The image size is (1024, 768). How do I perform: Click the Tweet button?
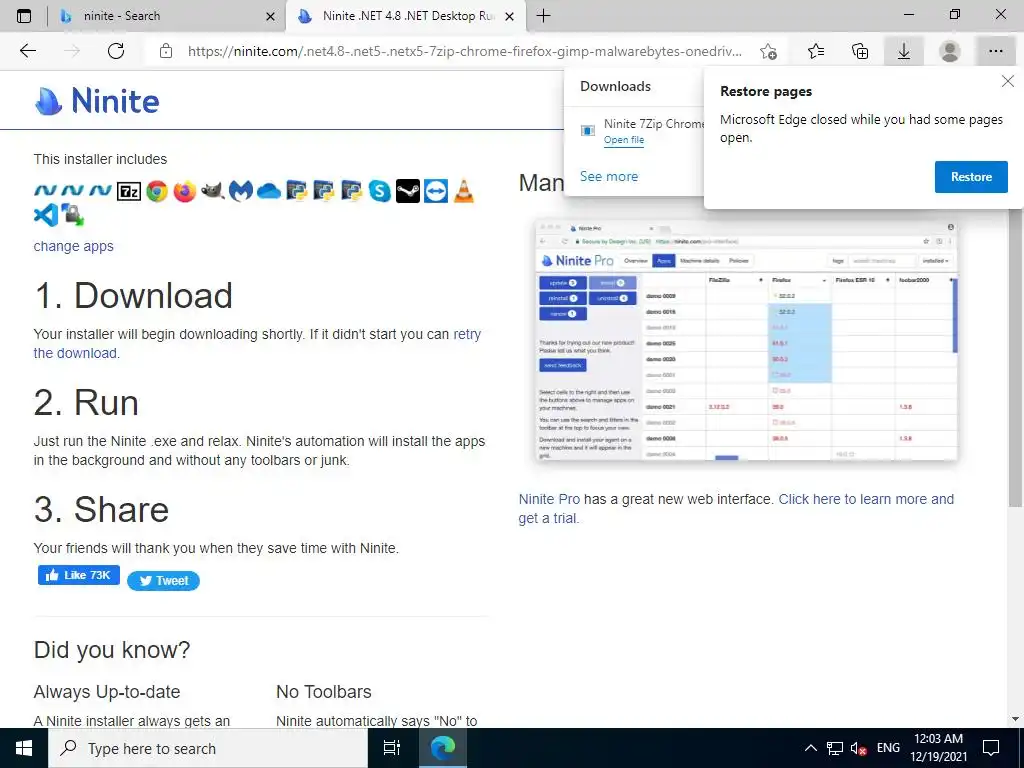[163, 581]
